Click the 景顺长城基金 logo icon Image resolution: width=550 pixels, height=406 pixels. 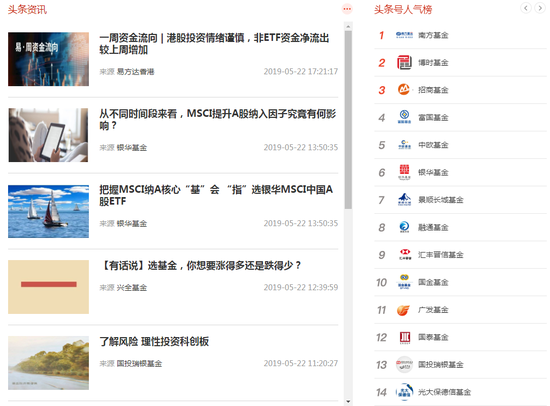coord(404,199)
